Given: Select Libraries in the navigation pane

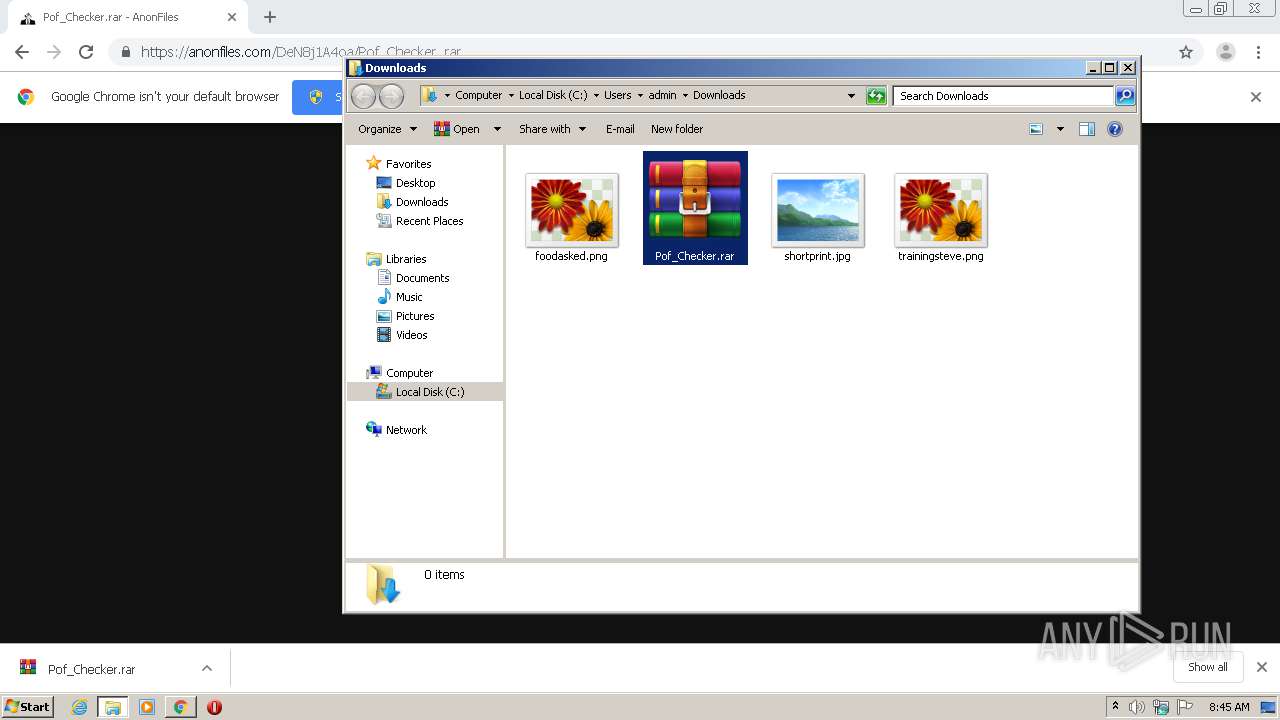Looking at the screenshot, I should 396,259.
